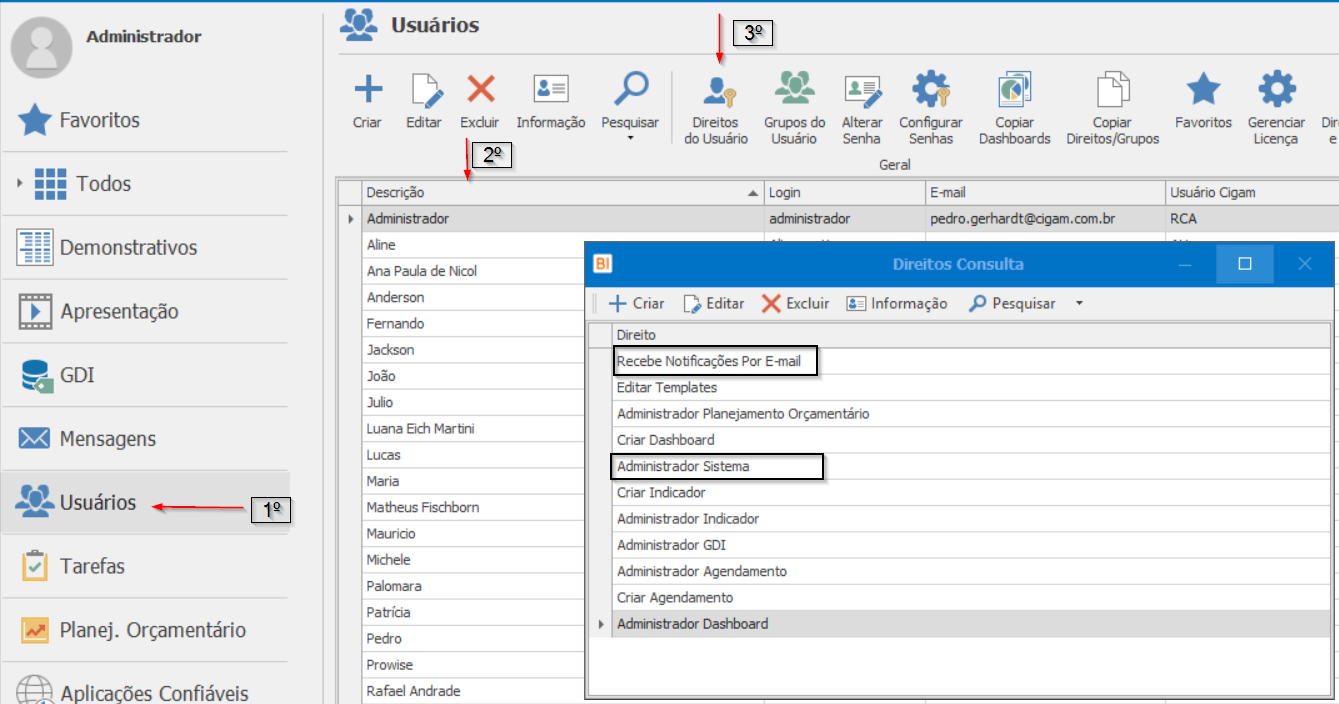Click the Usuário Cigam column header

click(1252, 192)
